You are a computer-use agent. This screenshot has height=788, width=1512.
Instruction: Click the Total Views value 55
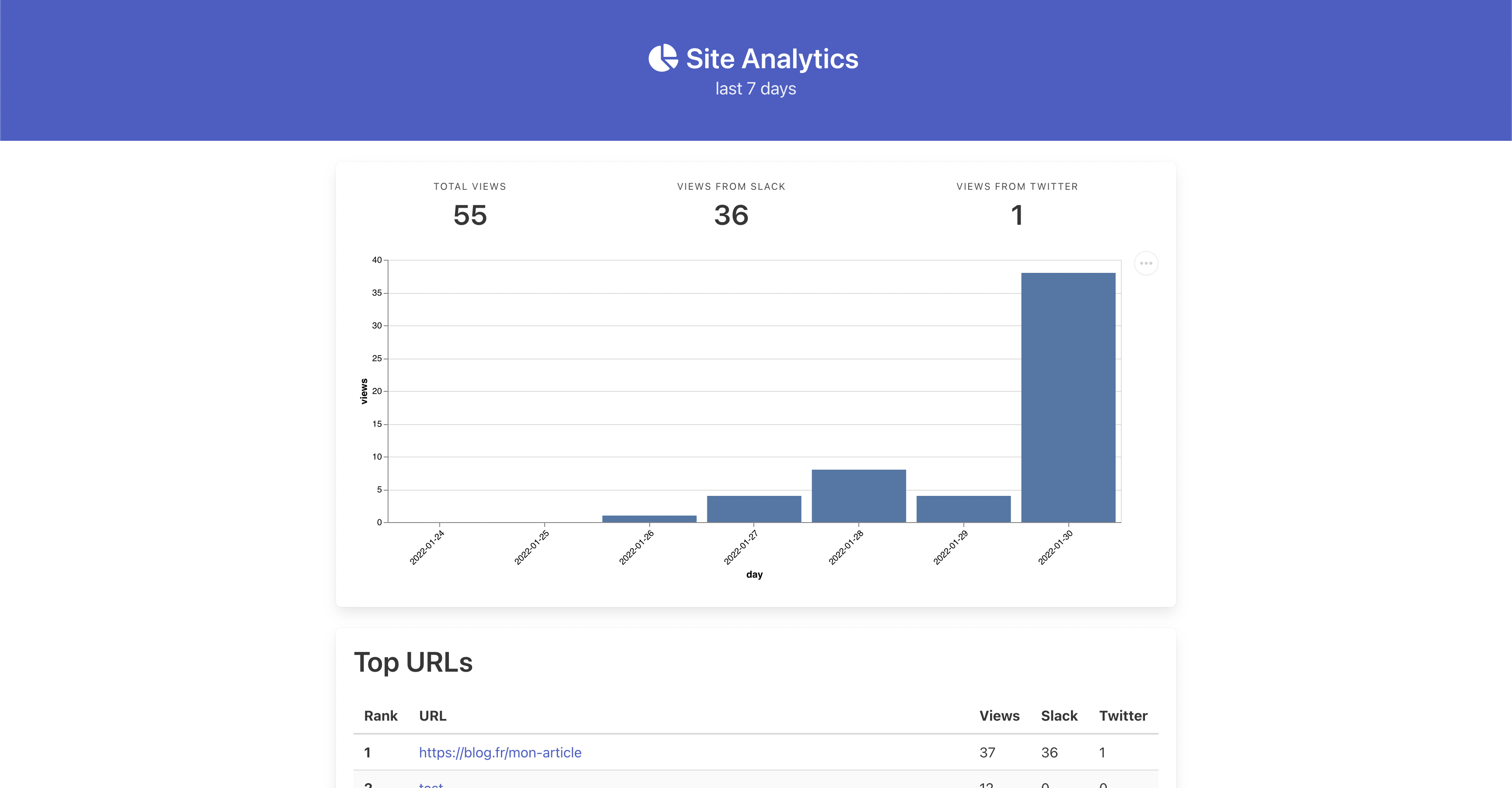coord(469,215)
